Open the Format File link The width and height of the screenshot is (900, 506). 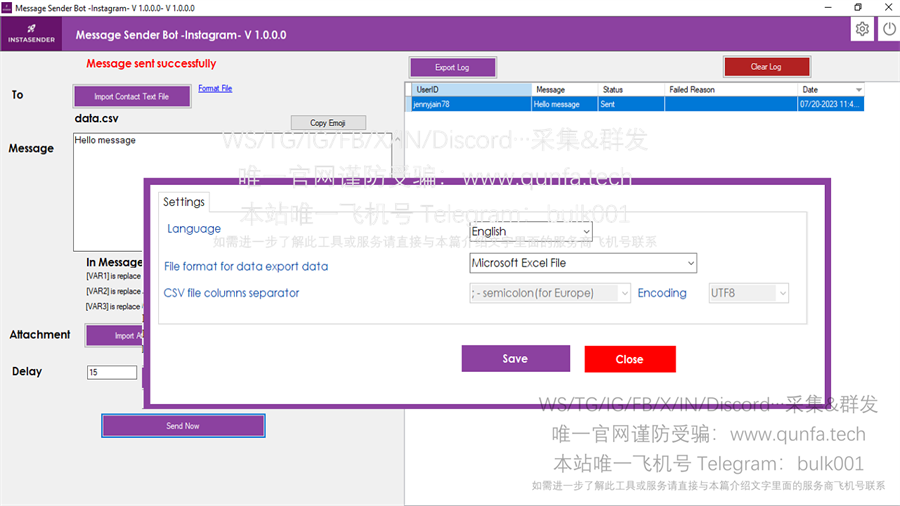(215, 88)
